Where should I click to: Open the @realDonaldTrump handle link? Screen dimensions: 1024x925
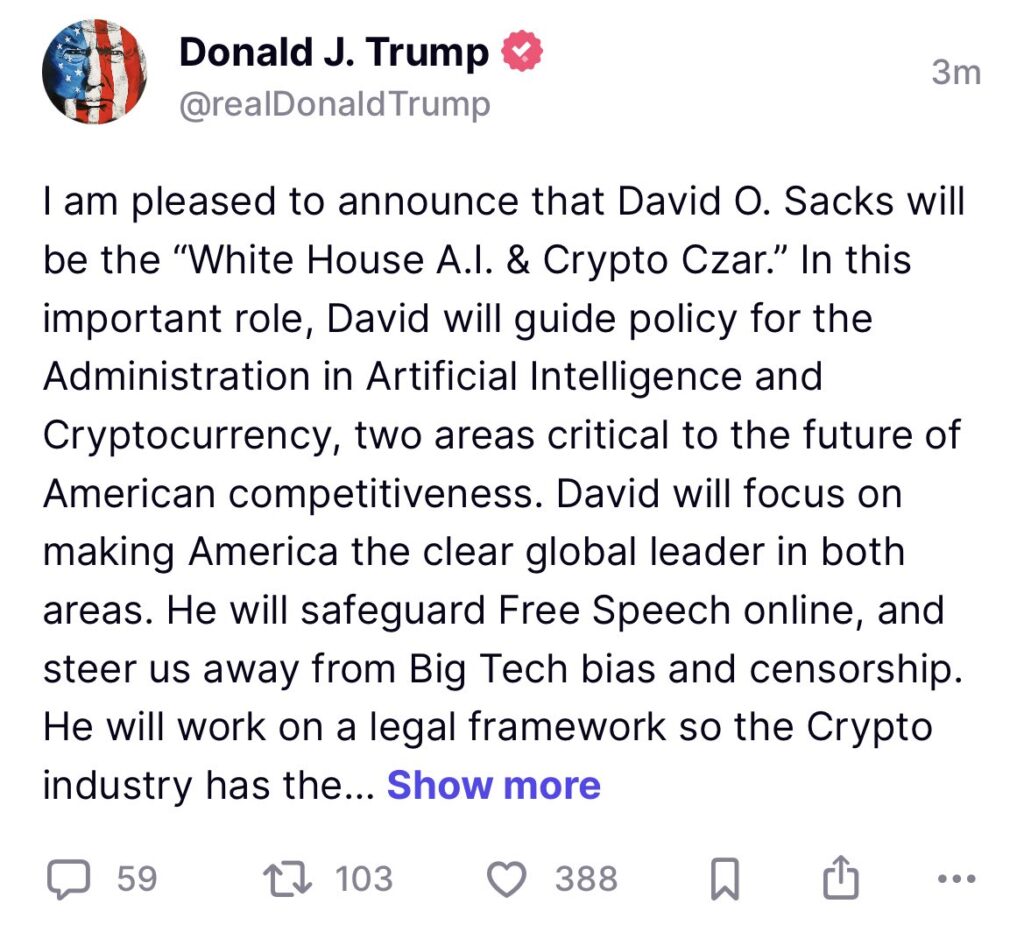[334, 103]
